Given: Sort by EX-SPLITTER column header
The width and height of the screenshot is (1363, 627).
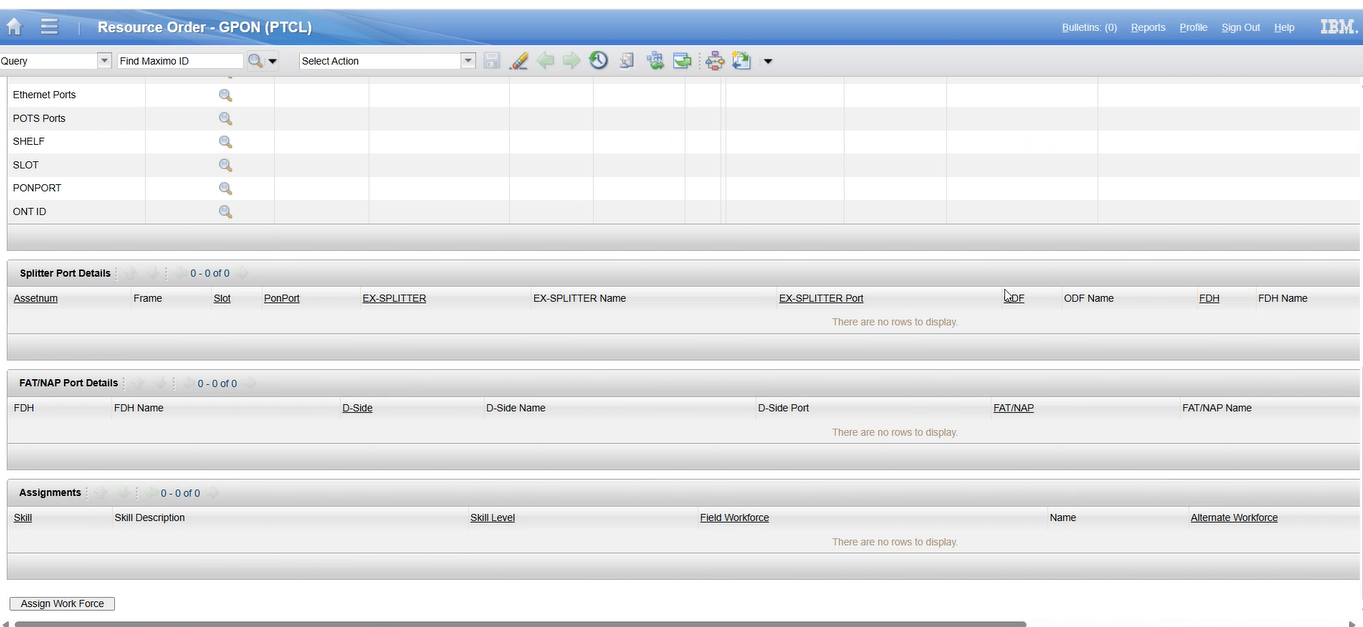Looking at the screenshot, I should [394, 298].
